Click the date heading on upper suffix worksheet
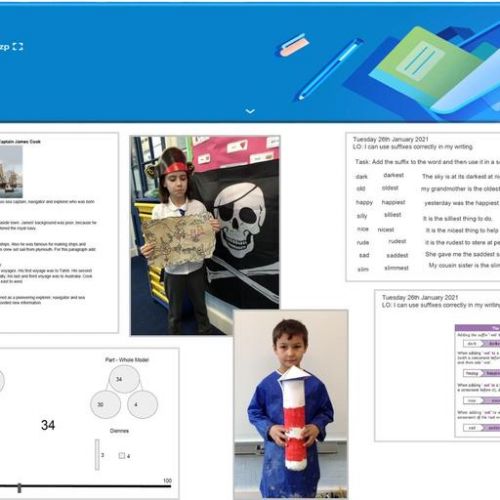Viewport: 500px width, 500px height. point(391,139)
